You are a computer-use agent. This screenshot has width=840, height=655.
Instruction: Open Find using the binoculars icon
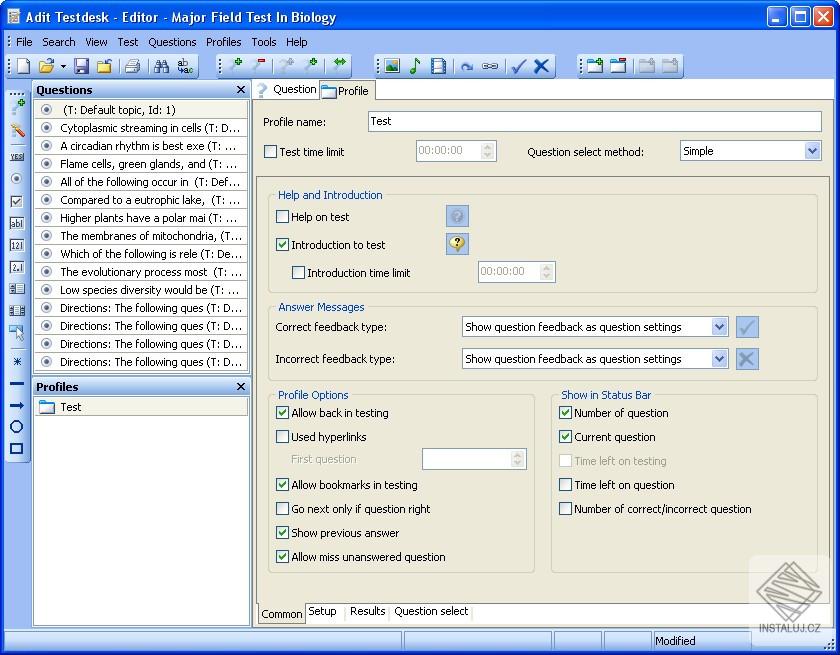pos(162,65)
